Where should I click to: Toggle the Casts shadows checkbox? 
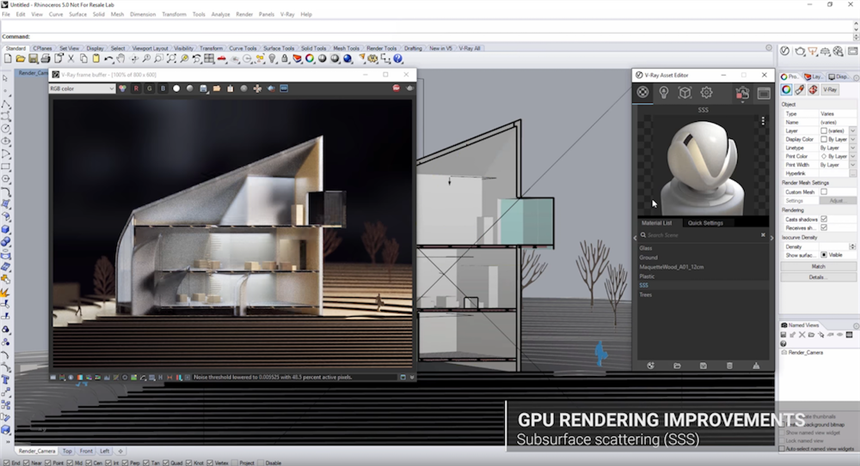tap(824, 218)
